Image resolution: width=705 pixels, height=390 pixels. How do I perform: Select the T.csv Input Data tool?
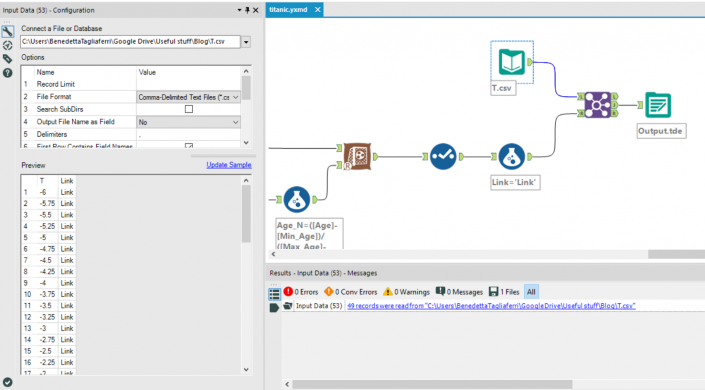[512, 62]
